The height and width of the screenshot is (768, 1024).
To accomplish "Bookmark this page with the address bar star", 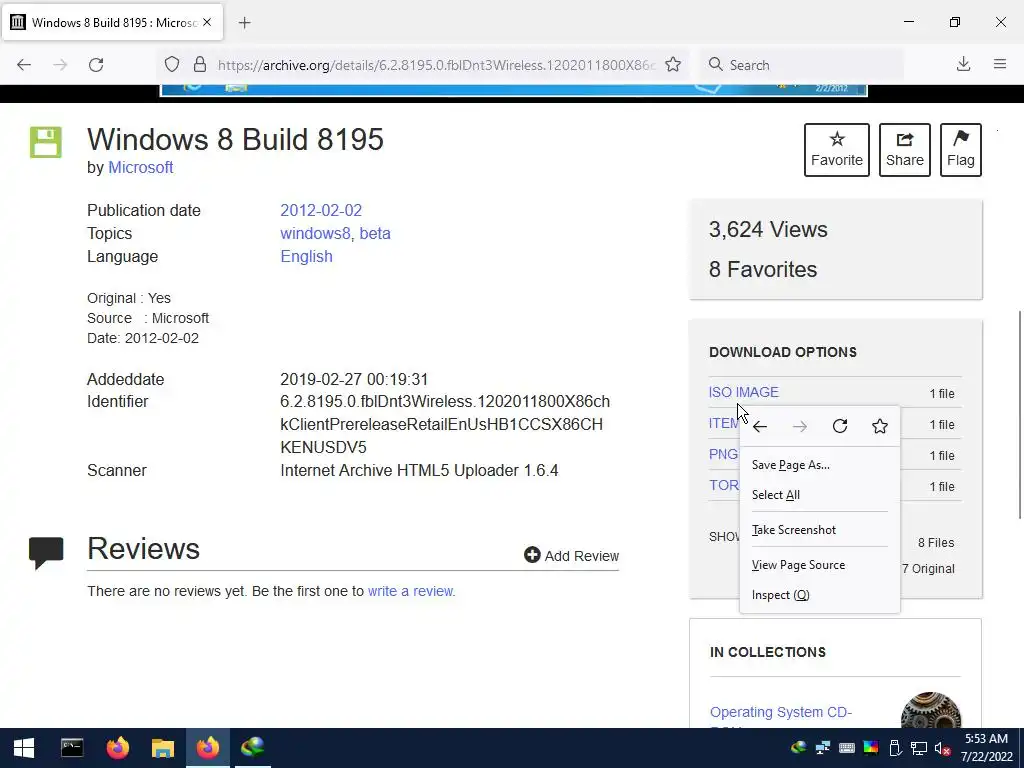I will click(673, 65).
